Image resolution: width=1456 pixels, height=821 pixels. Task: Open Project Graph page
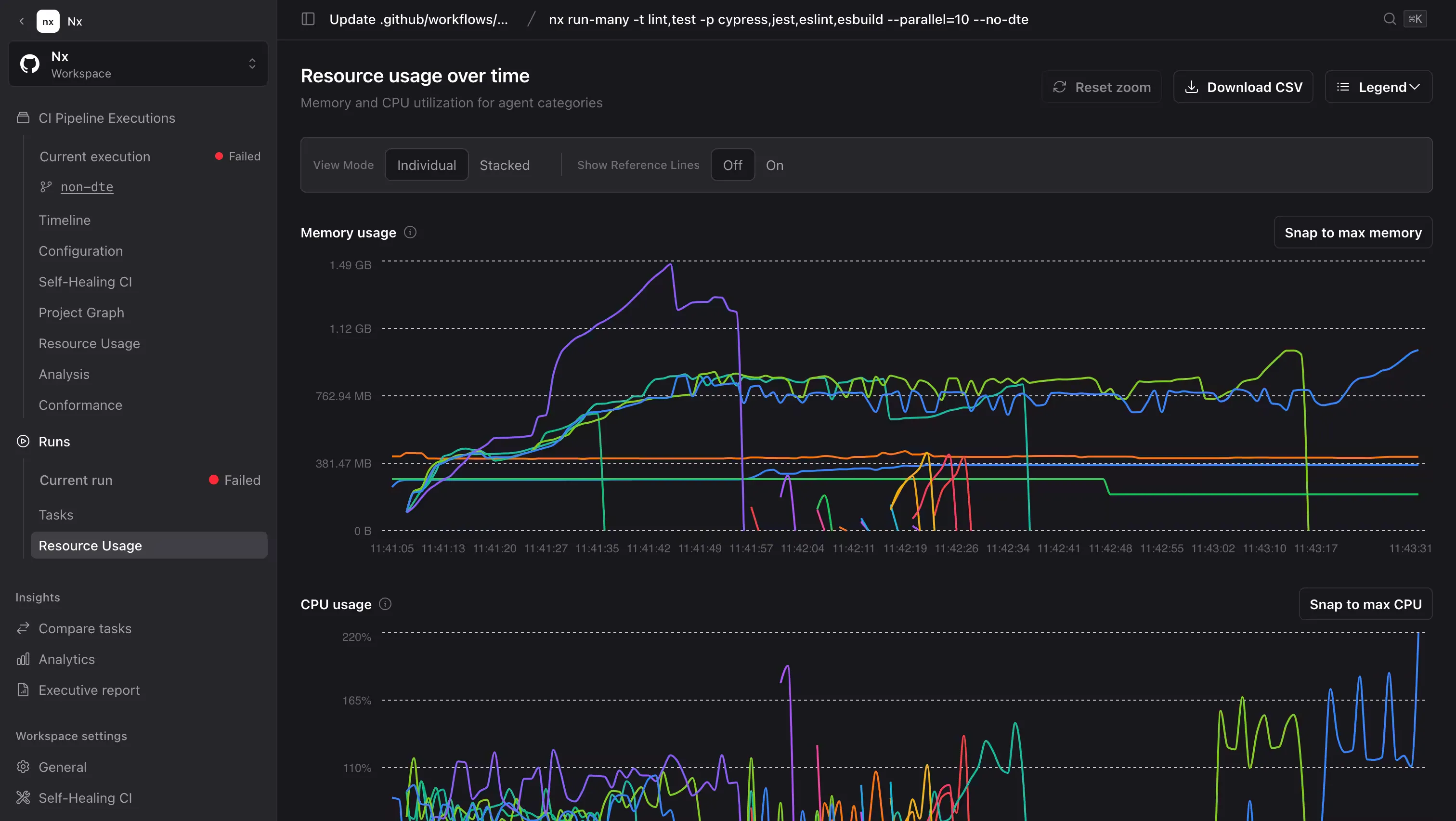pyautogui.click(x=81, y=313)
